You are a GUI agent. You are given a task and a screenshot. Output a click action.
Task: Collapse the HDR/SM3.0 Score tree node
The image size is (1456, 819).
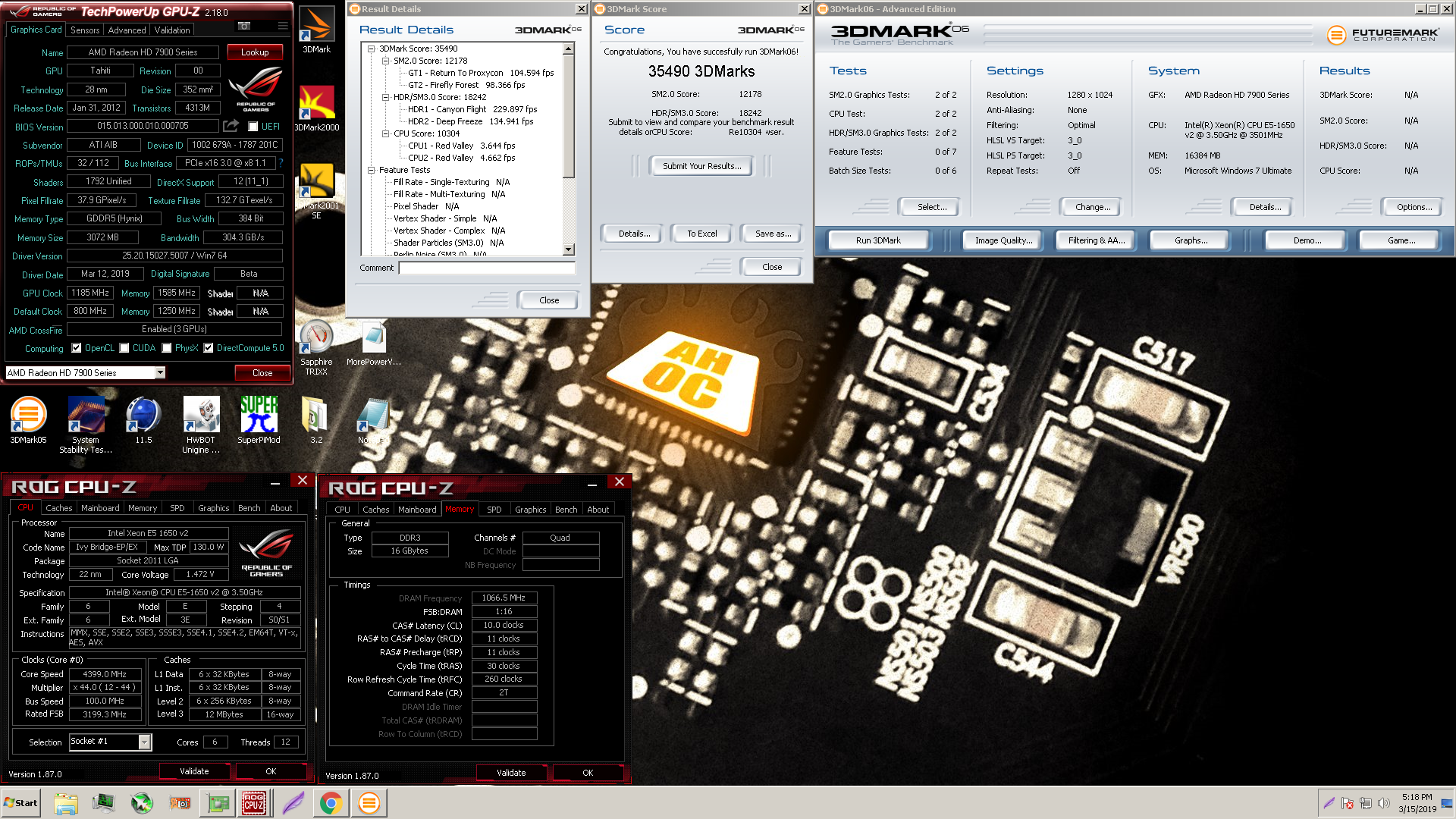pos(385,97)
